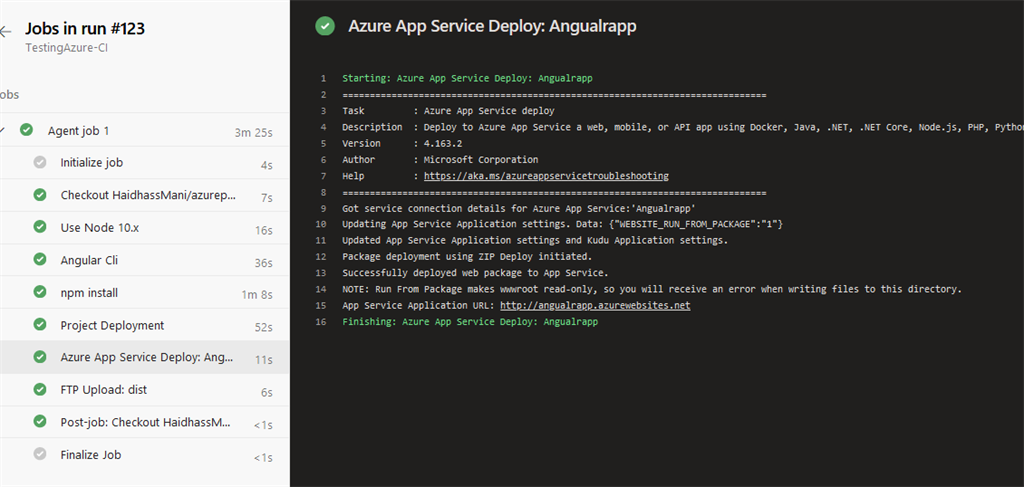The image size is (1024, 487).
Task: Click the Angular Cli green check icon
Action: click(x=40, y=260)
